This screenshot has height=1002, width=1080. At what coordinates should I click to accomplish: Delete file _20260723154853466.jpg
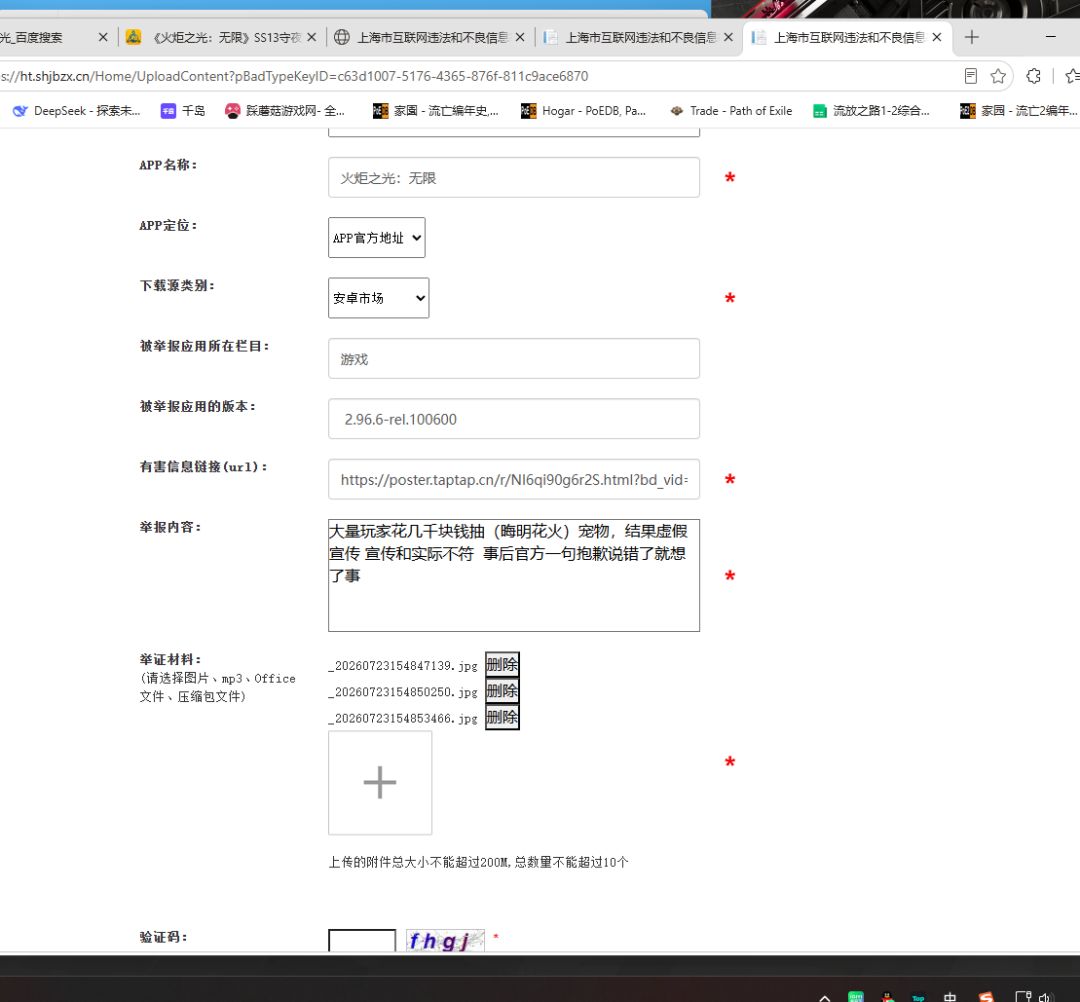[502, 718]
